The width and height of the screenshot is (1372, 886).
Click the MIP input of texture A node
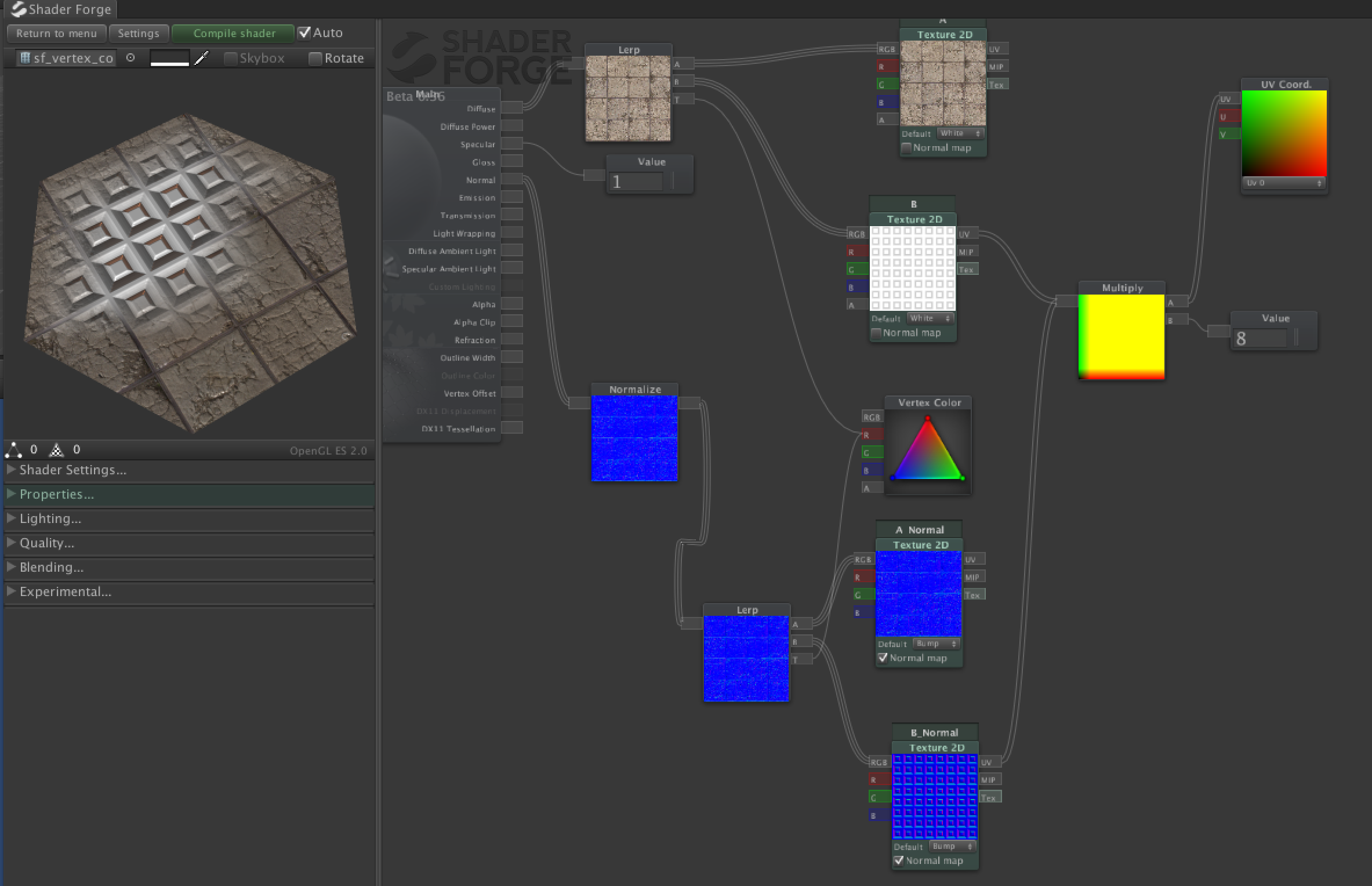997,67
